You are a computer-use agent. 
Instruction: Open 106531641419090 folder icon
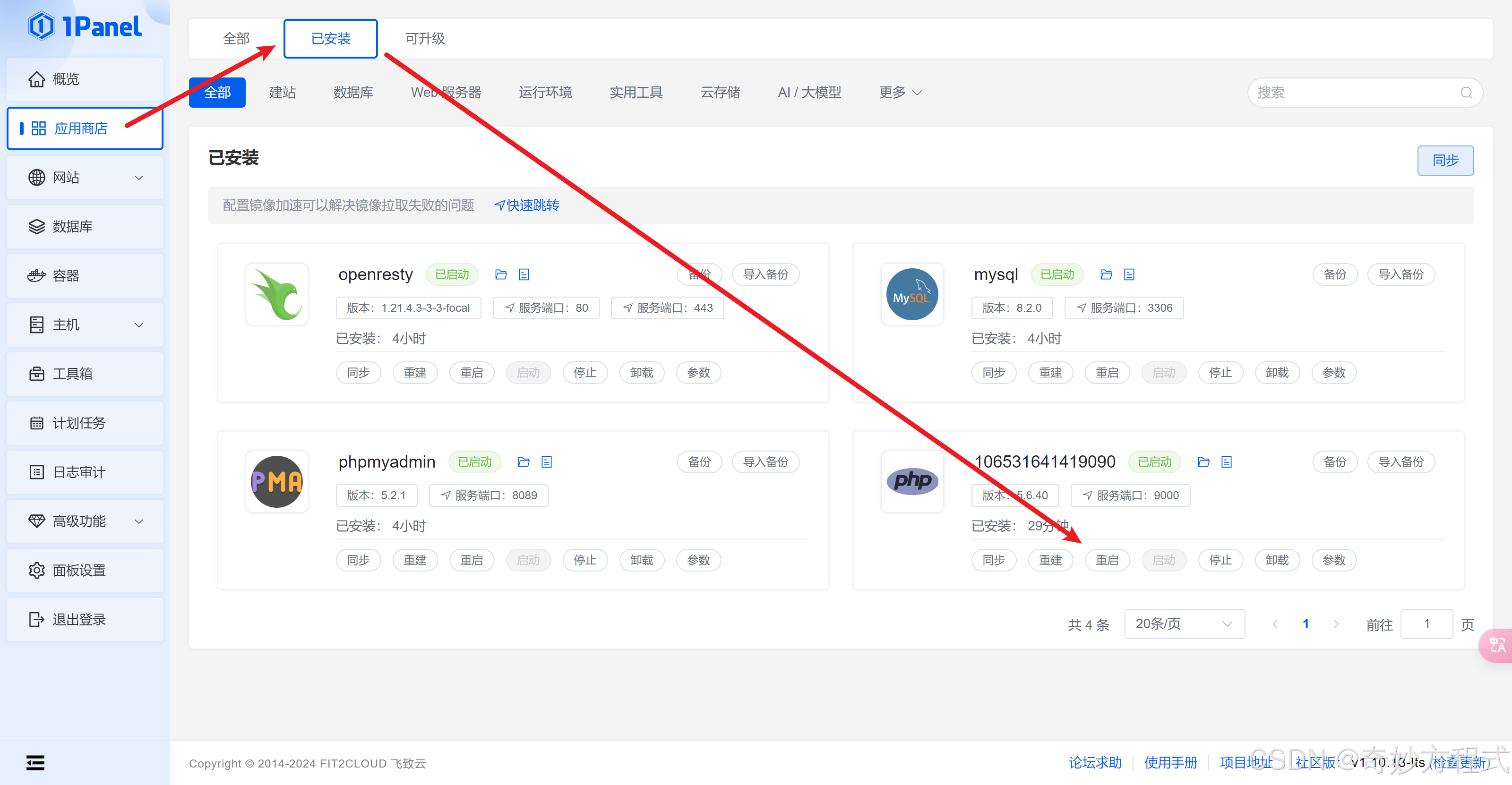pos(1203,462)
